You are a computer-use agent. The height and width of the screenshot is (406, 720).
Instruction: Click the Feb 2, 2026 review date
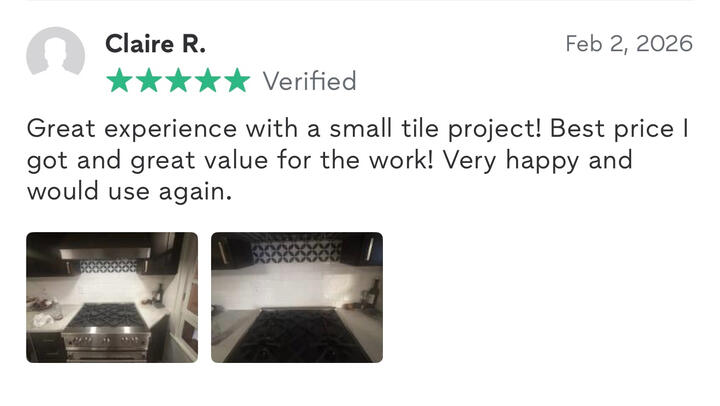tap(629, 44)
